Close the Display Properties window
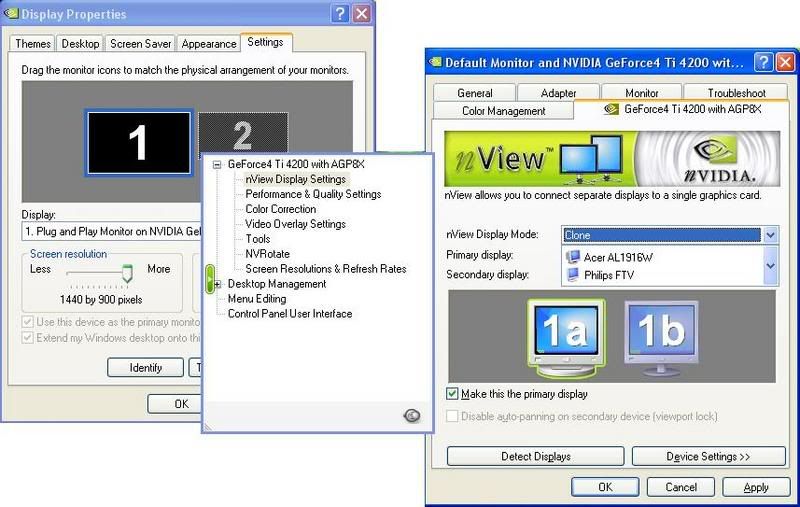The width and height of the screenshot is (800, 507). (x=362, y=13)
